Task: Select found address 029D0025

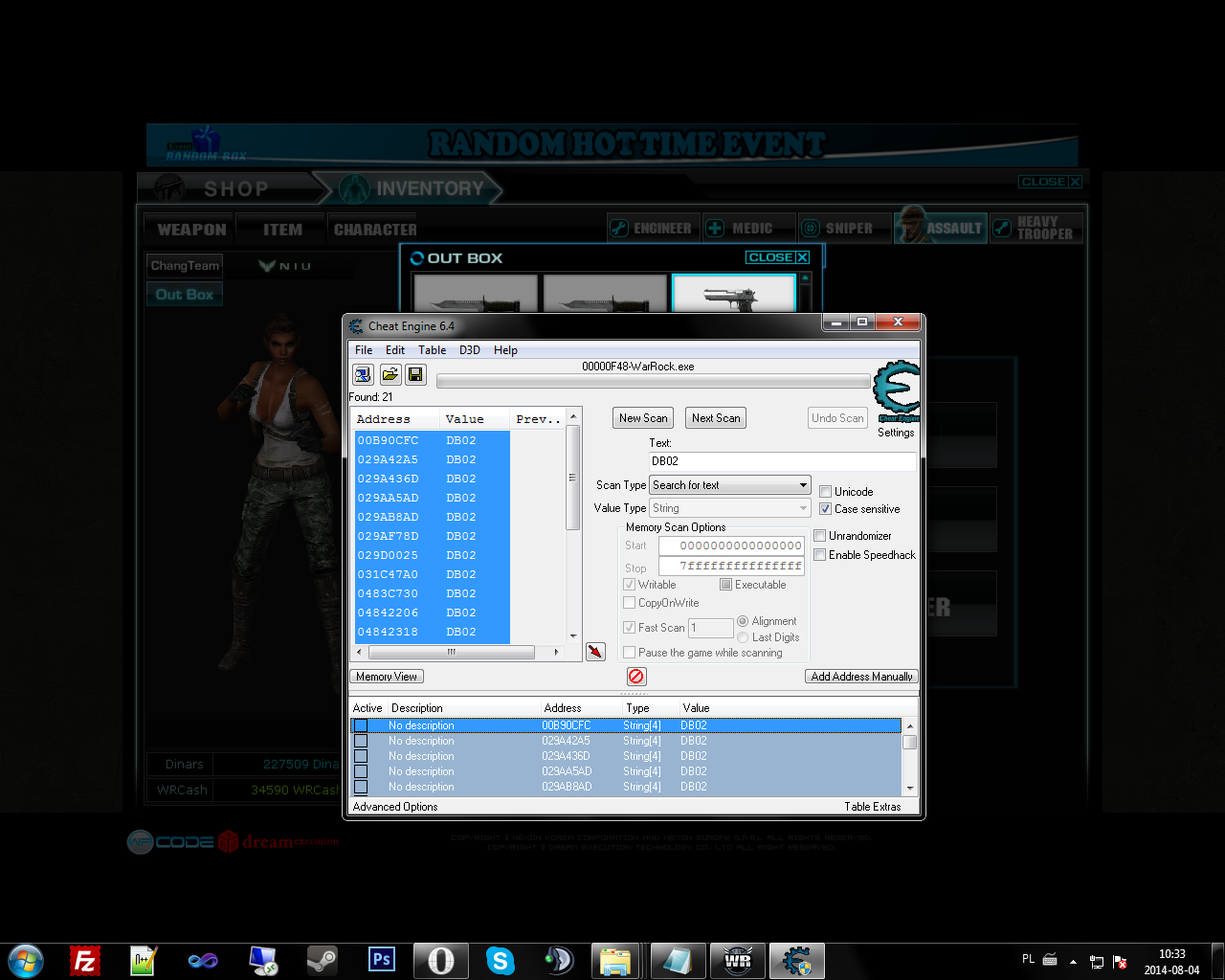Action: (x=433, y=555)
